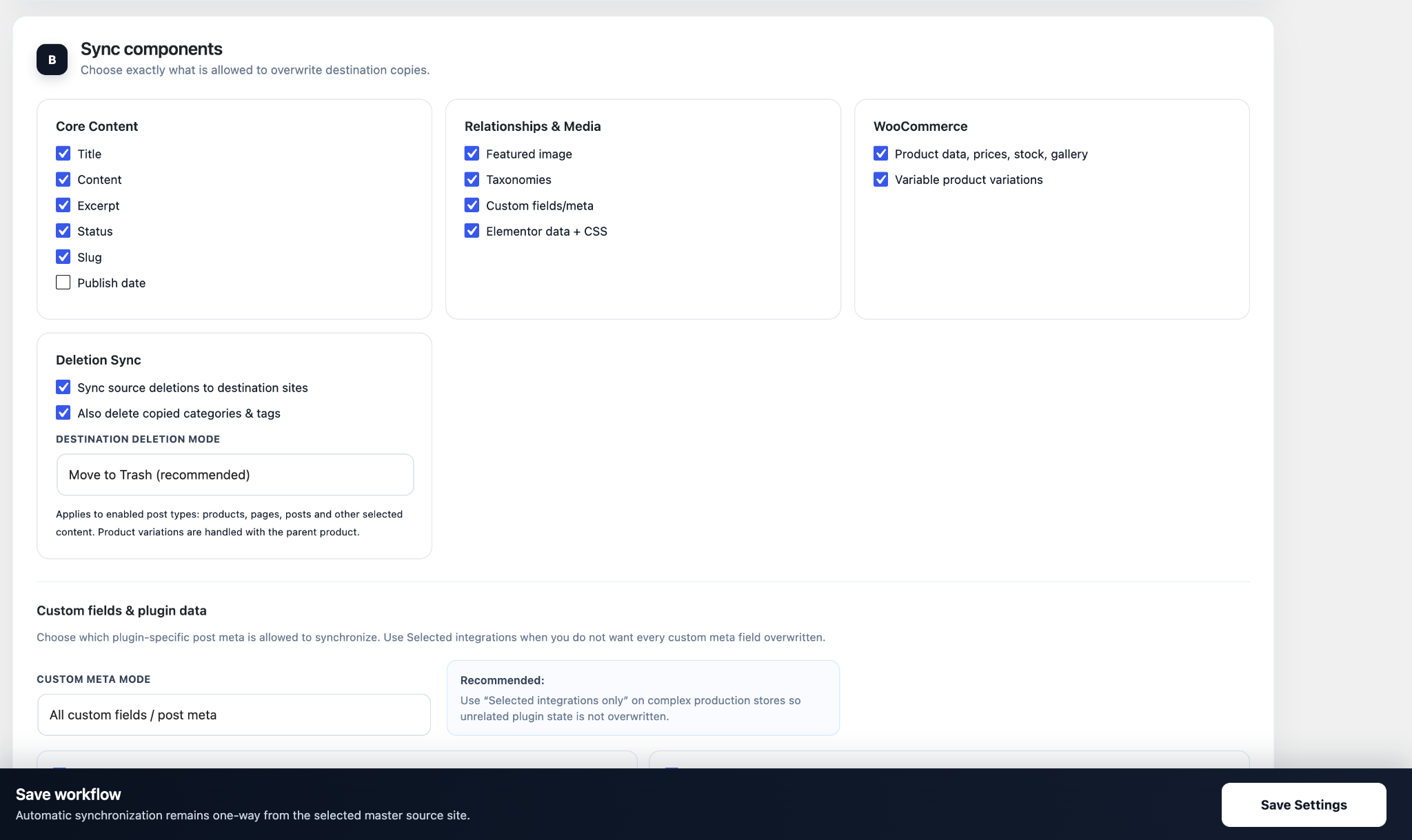Click the Save workflow footer title
The image size is (1412, 840).
[x=68, y=795]
